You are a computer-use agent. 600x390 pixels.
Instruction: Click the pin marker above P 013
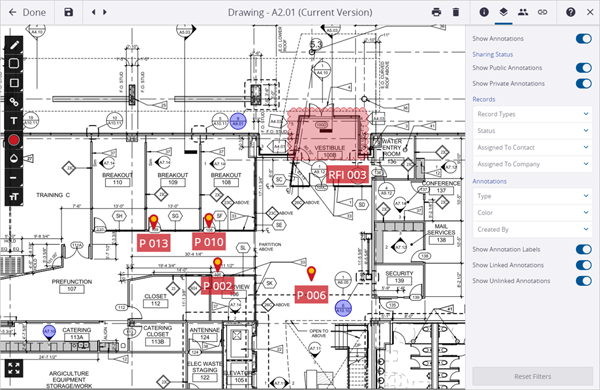point(153,222)
